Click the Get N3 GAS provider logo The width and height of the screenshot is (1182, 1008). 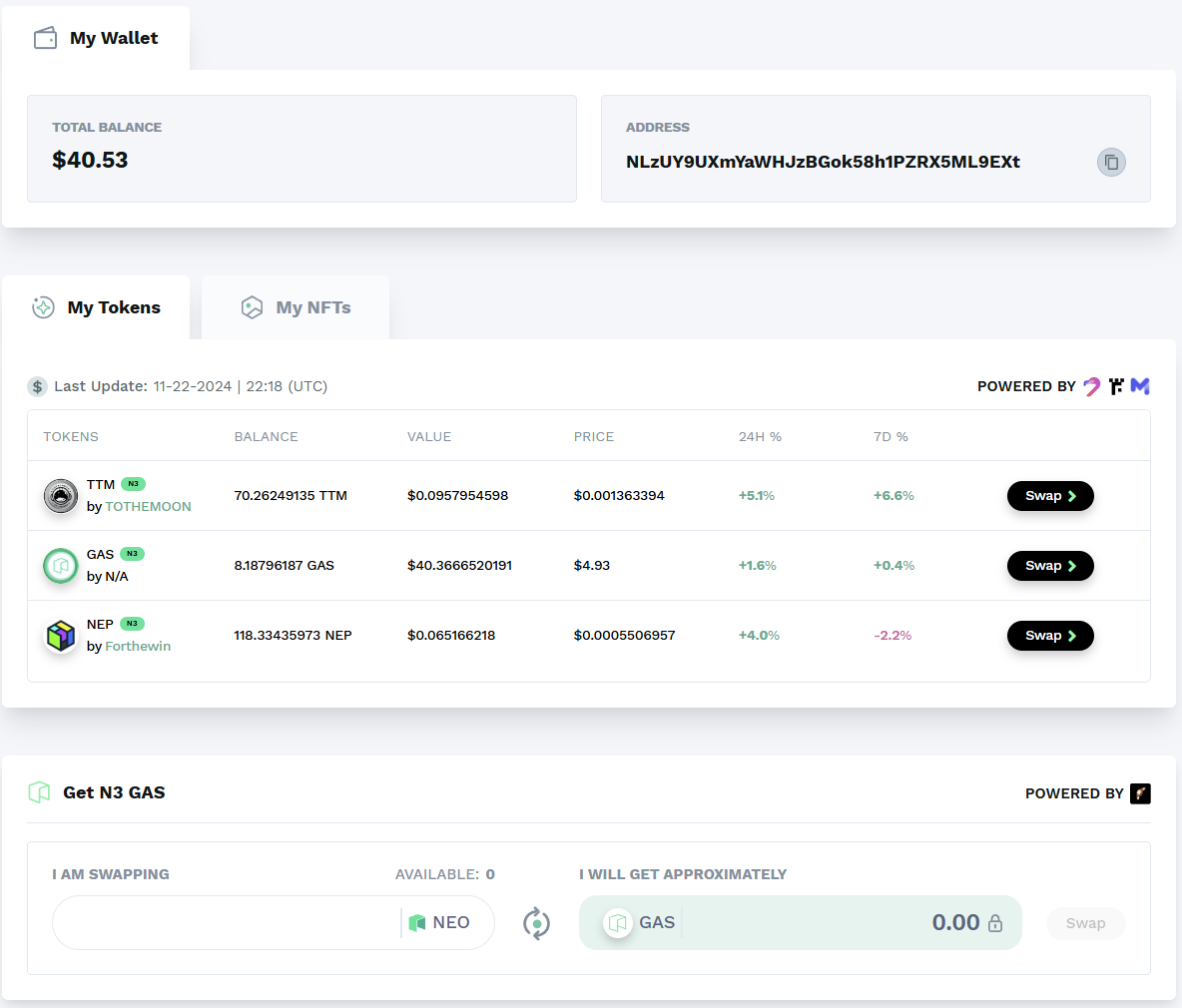point(1140,793)
